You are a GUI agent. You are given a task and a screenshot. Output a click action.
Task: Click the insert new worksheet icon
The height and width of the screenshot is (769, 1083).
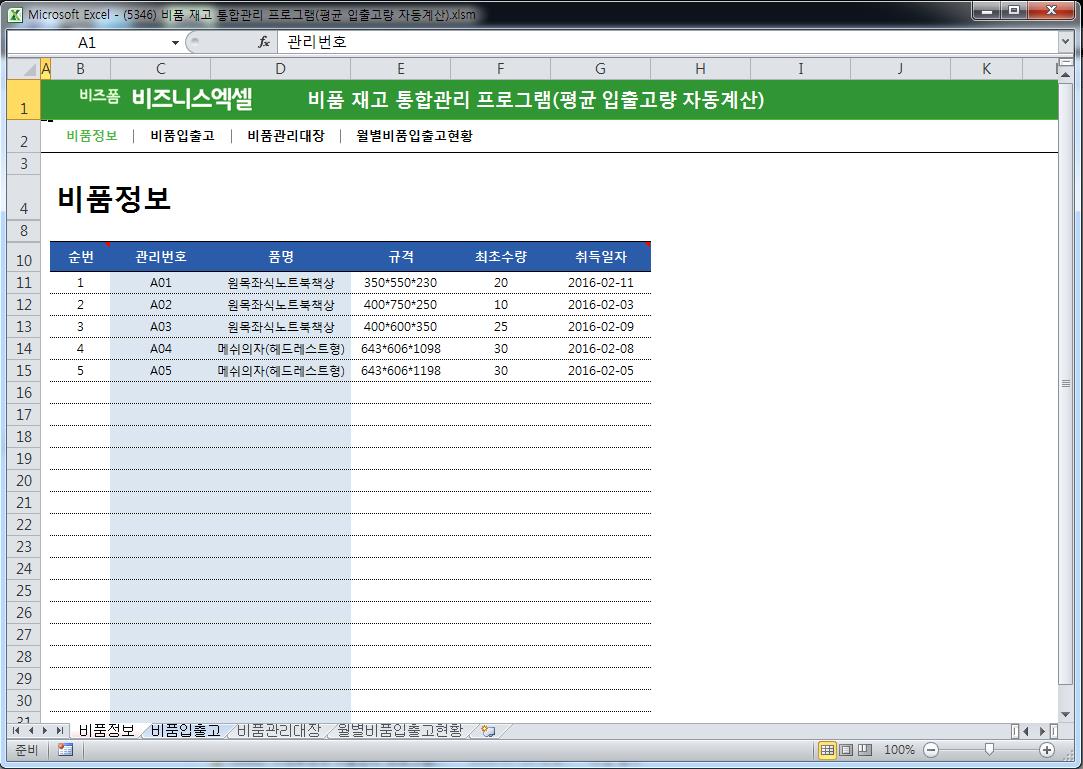(488, 731)
